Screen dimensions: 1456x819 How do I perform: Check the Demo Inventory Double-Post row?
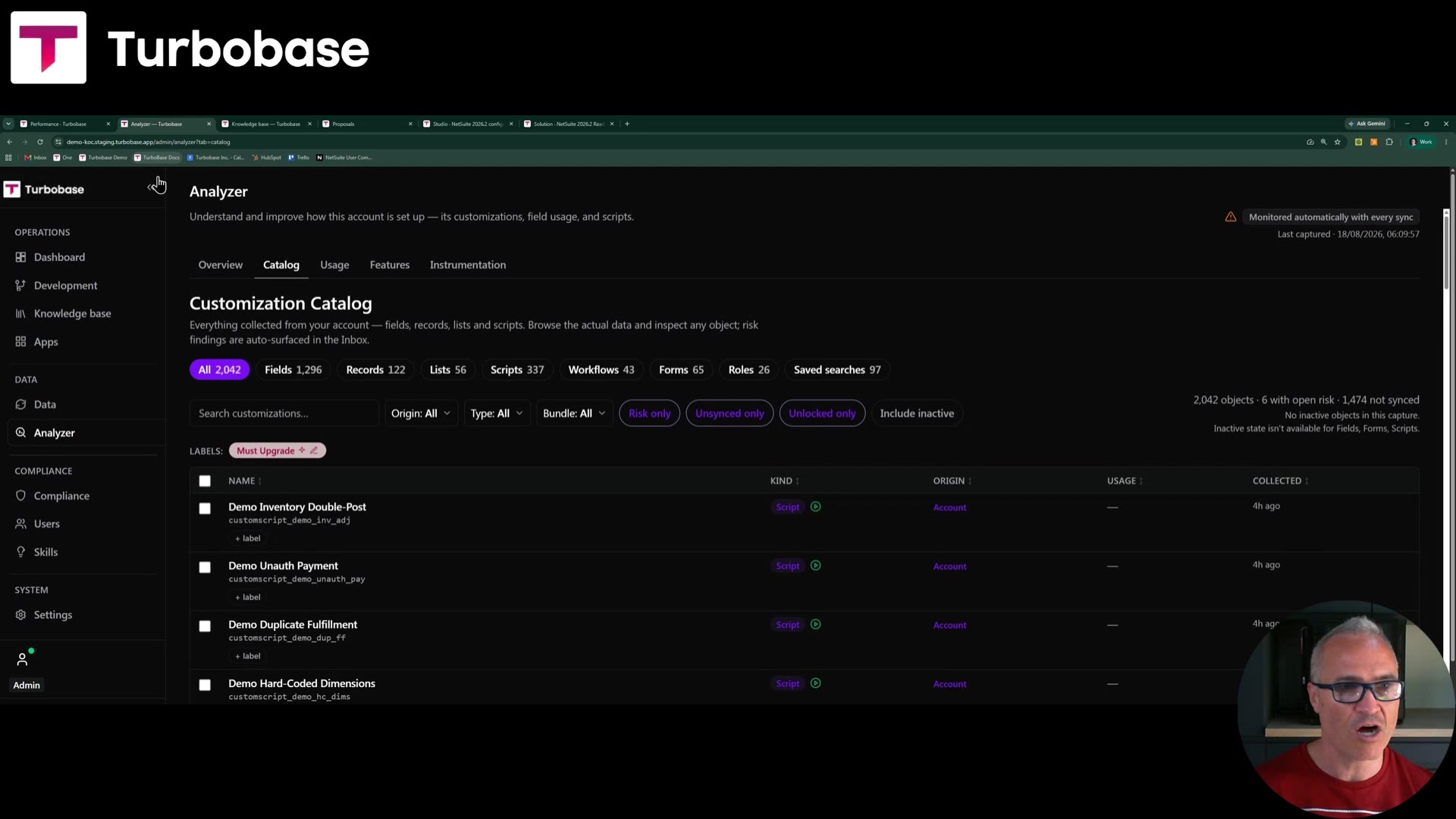205,508
